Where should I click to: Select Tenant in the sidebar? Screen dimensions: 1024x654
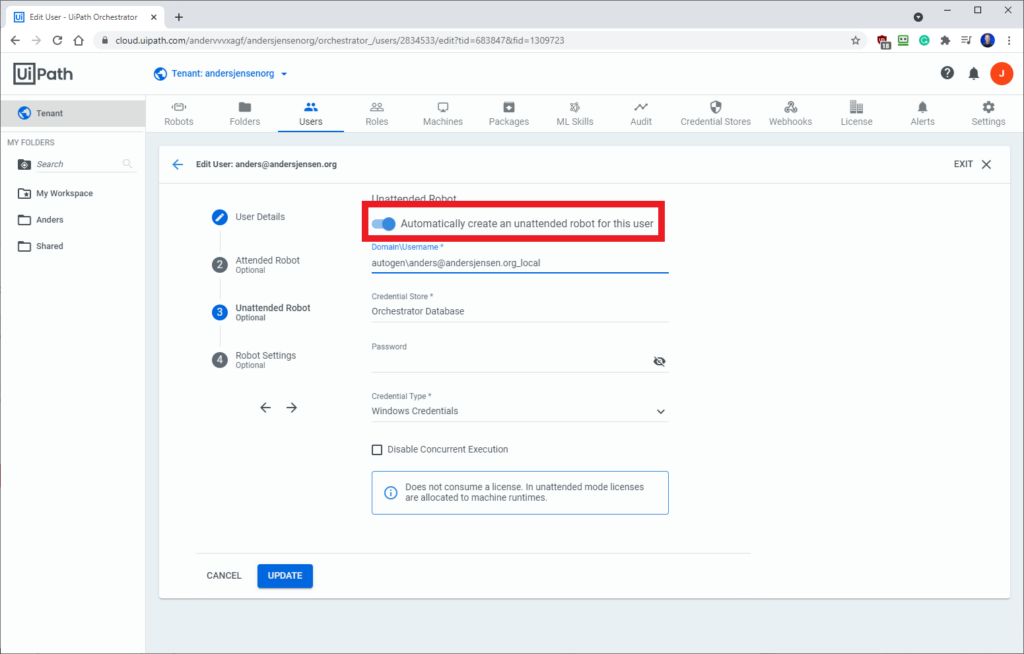(72, 113)
